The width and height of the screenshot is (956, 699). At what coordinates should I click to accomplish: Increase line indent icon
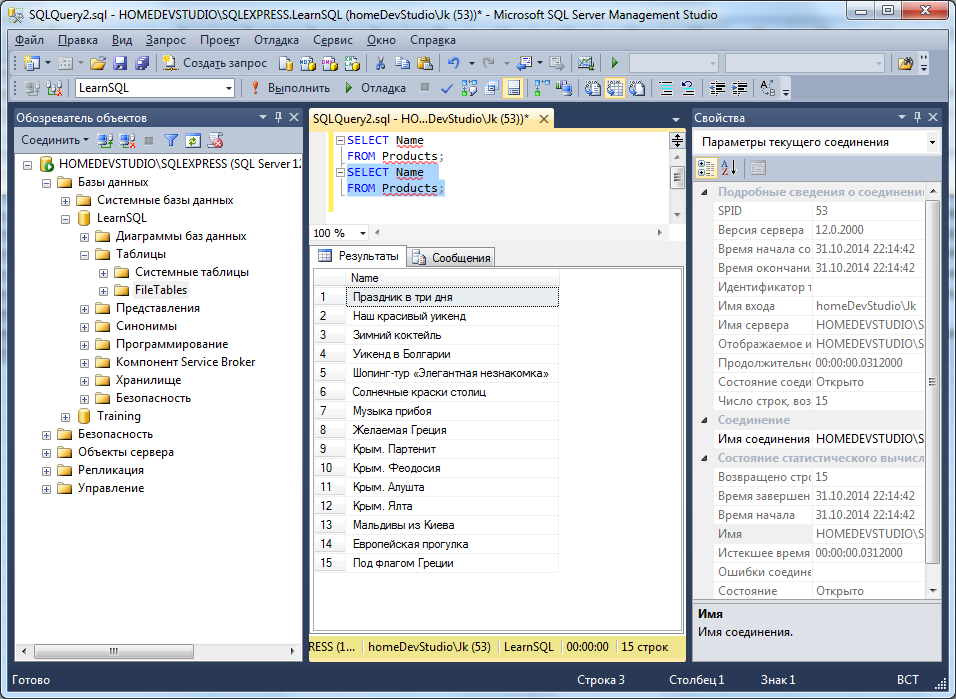739,88
